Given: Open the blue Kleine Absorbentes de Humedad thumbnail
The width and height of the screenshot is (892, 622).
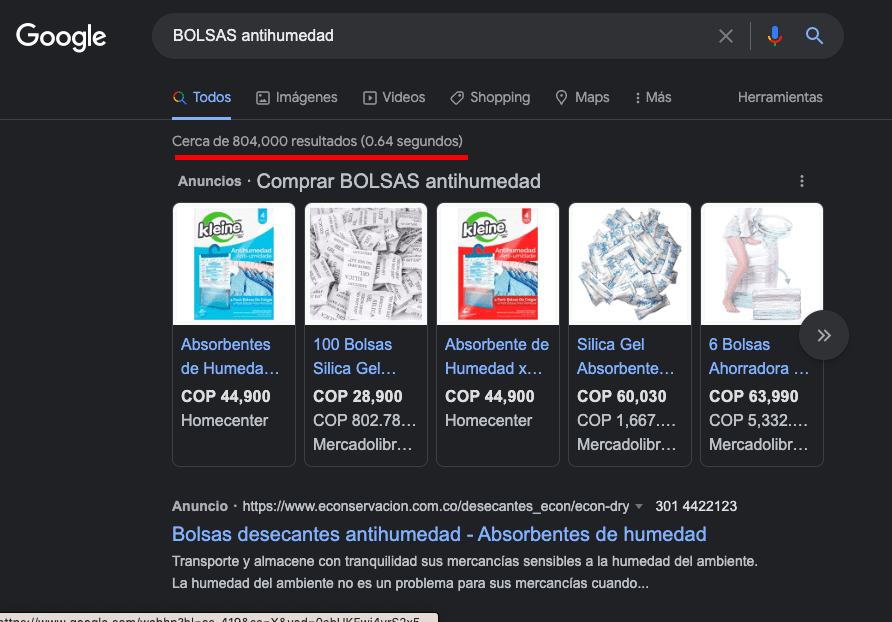Looking at the screenshot, I should coord(234,264).
